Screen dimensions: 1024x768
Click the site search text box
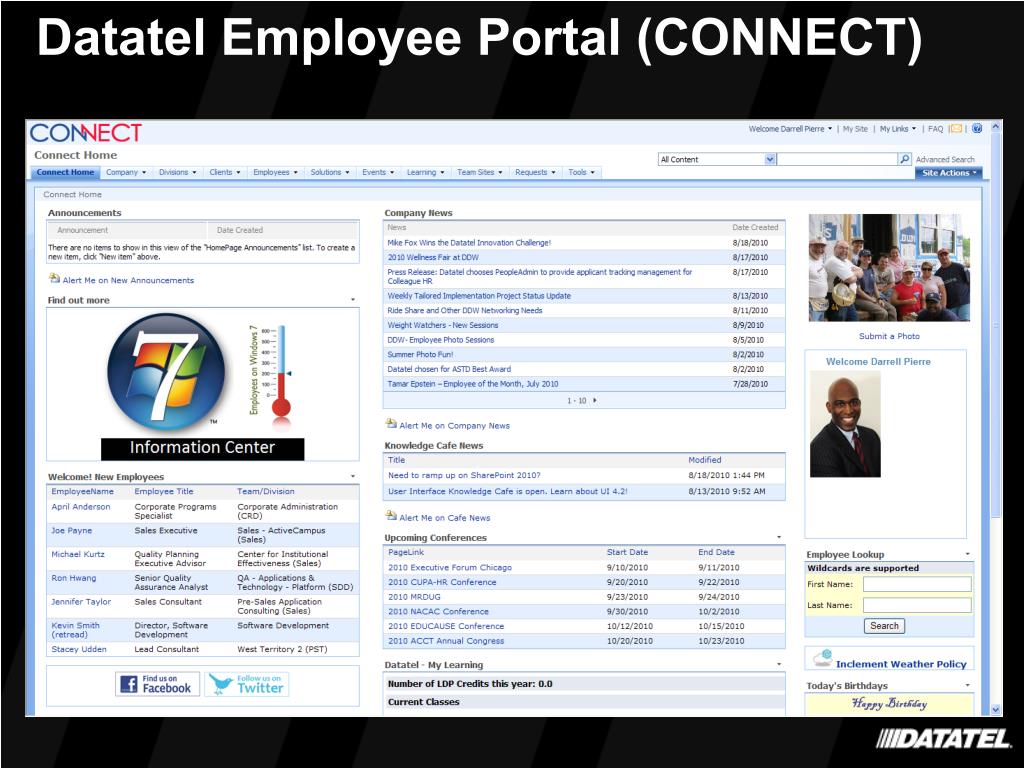pos(837,159)
